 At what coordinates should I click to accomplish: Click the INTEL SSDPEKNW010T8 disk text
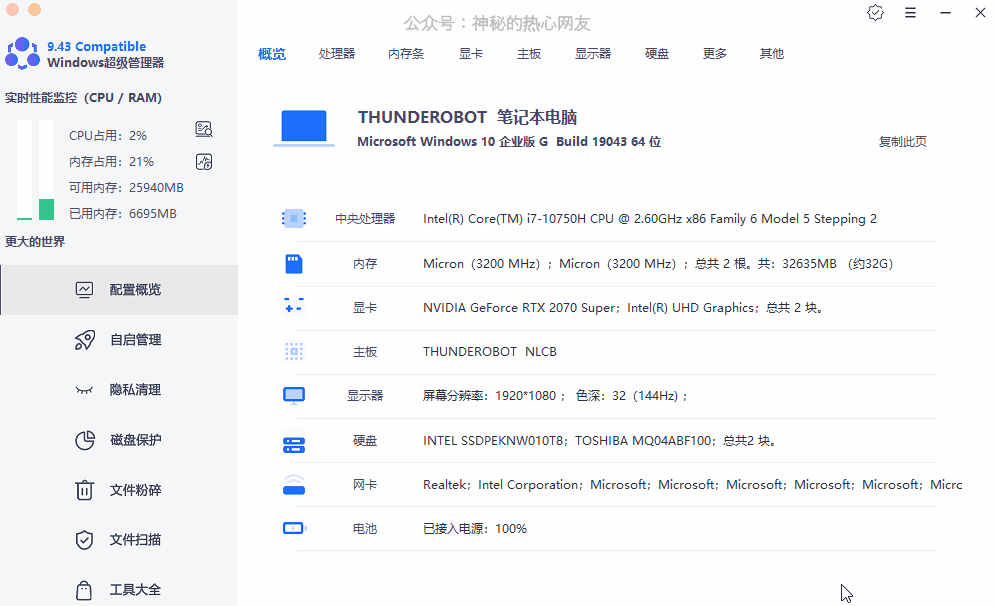click(600, 440)
